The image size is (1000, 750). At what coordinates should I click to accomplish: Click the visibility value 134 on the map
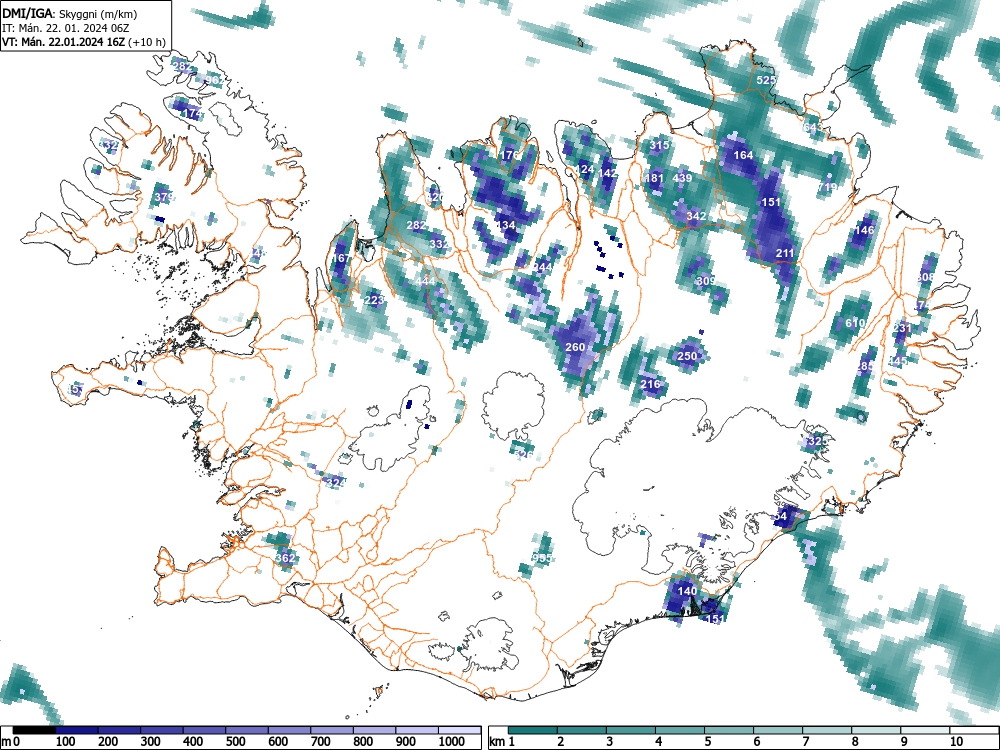tap(506, 225)
